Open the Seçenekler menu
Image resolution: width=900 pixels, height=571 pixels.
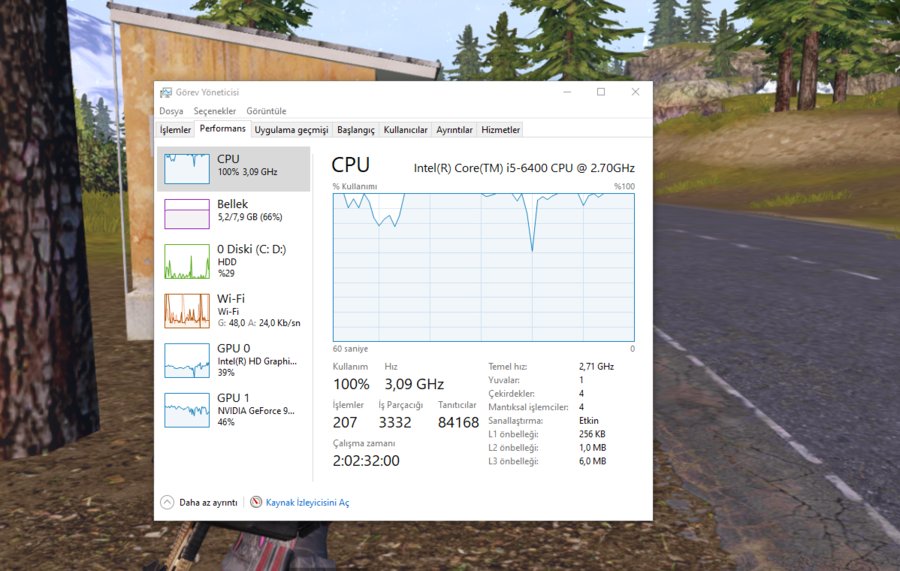215,111
